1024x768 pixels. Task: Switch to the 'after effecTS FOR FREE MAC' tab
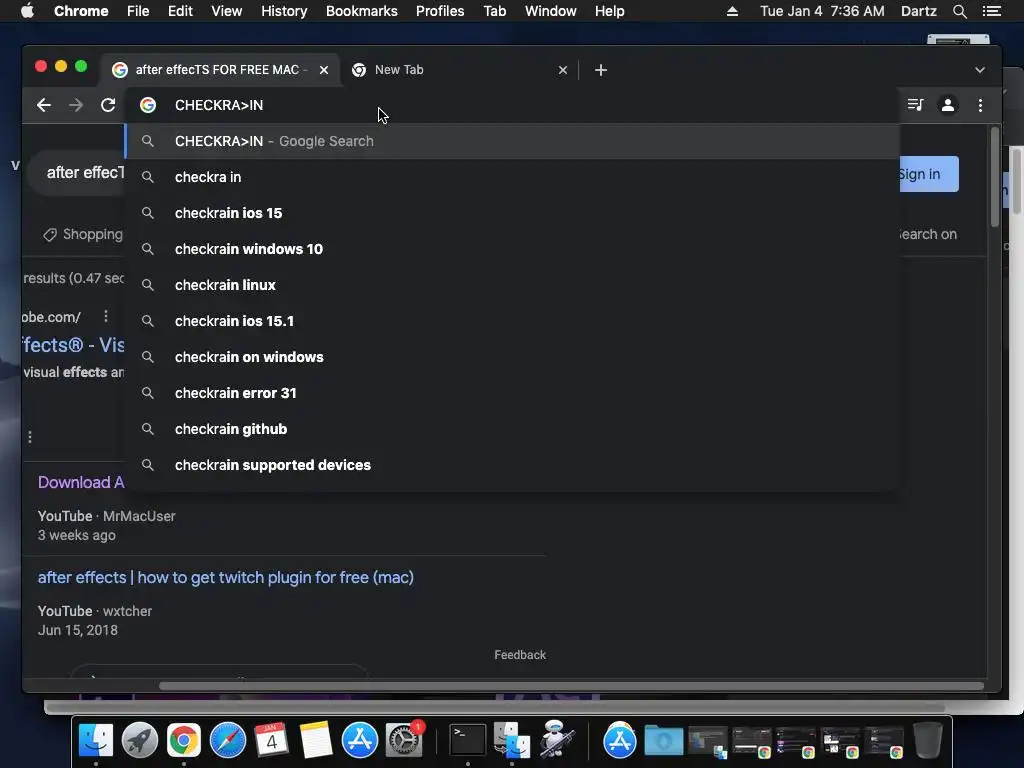tap(219, 70)
